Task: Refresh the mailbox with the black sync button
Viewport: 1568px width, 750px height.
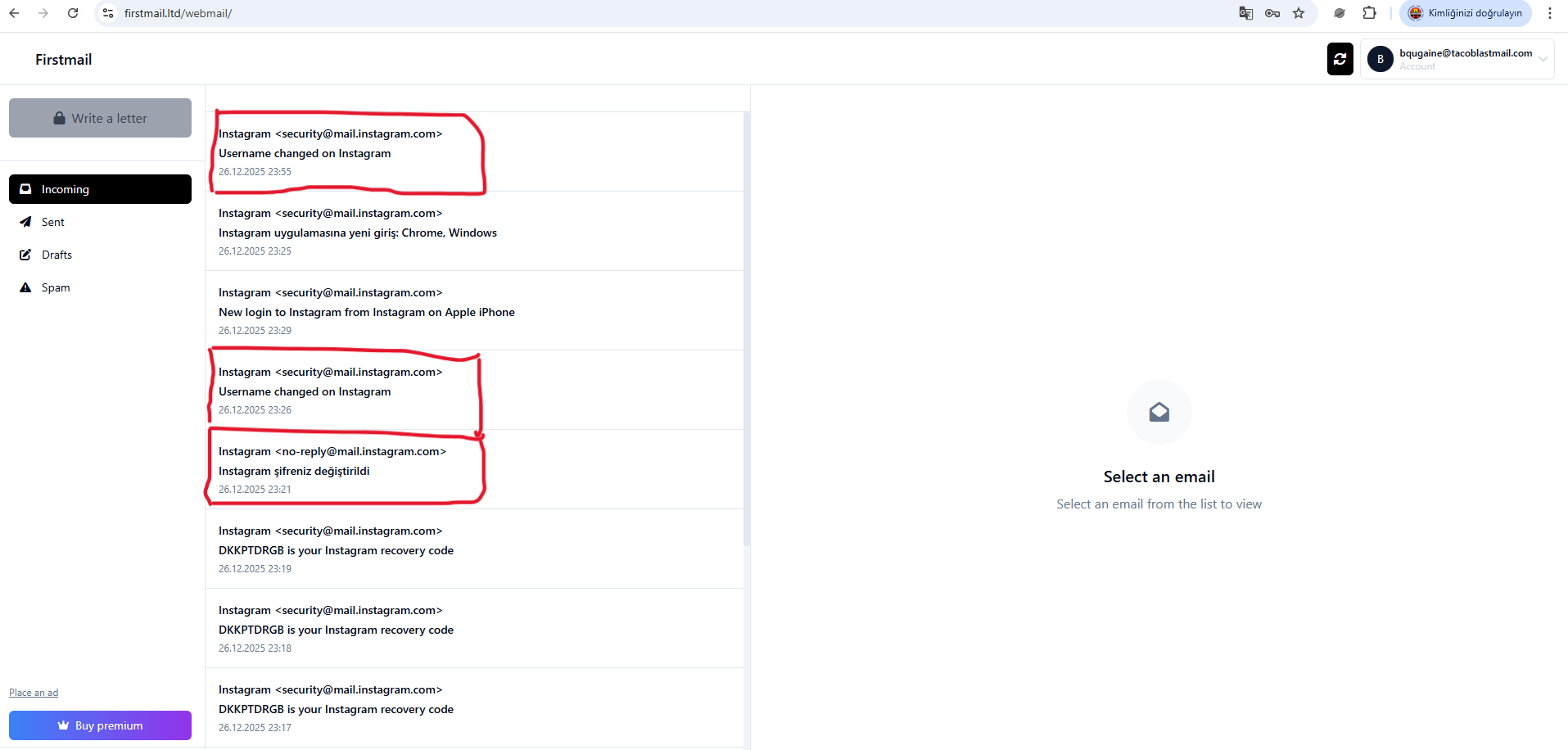Action: [x=1340, y=59]
